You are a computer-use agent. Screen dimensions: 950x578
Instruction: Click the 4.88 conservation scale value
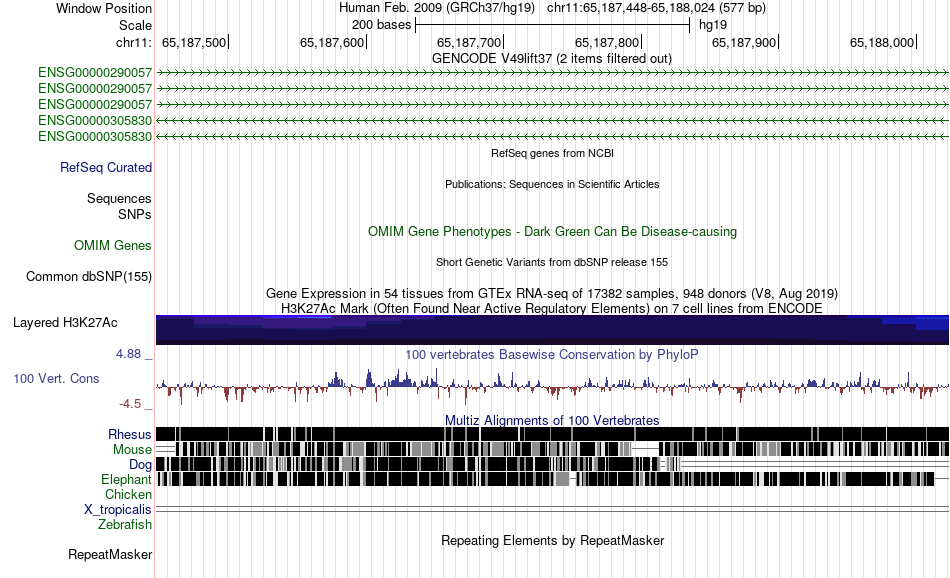click(x=128, y=354)
